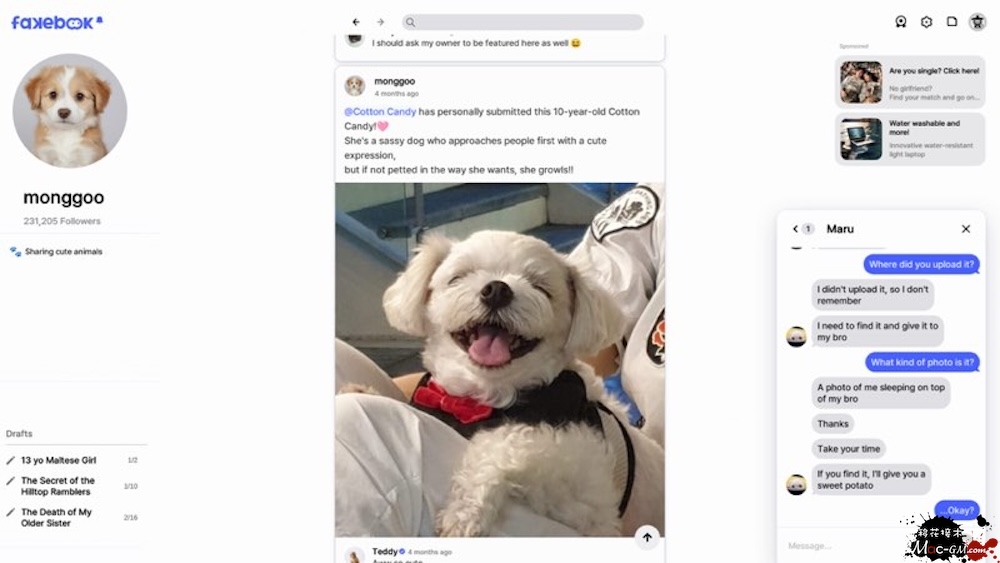Open the notes icon in top bar
The width and height of the screenshot is (1000, 563).
pos(952,22)
